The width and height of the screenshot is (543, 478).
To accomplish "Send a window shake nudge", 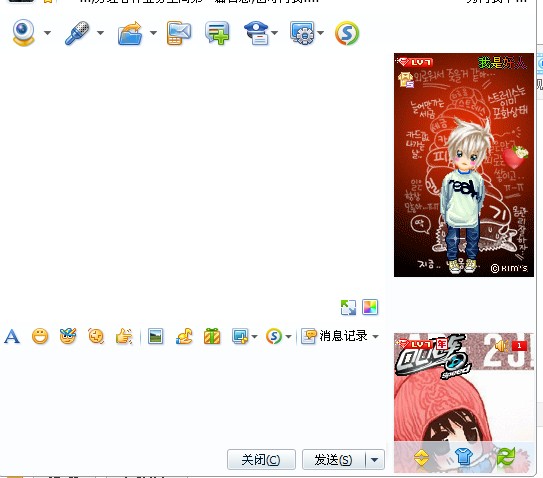I will pyautogui.click(x=96, y=336).
